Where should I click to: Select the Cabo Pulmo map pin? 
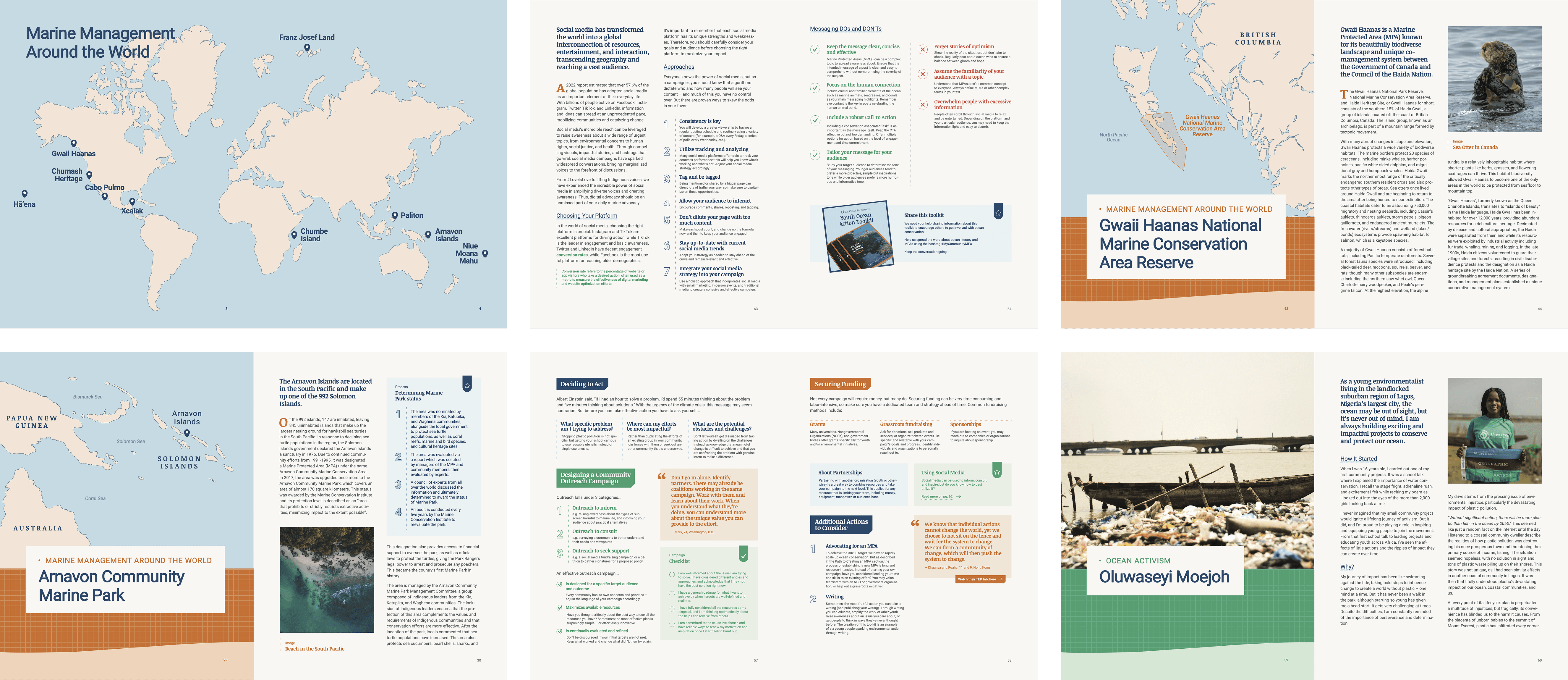point(105,197)
